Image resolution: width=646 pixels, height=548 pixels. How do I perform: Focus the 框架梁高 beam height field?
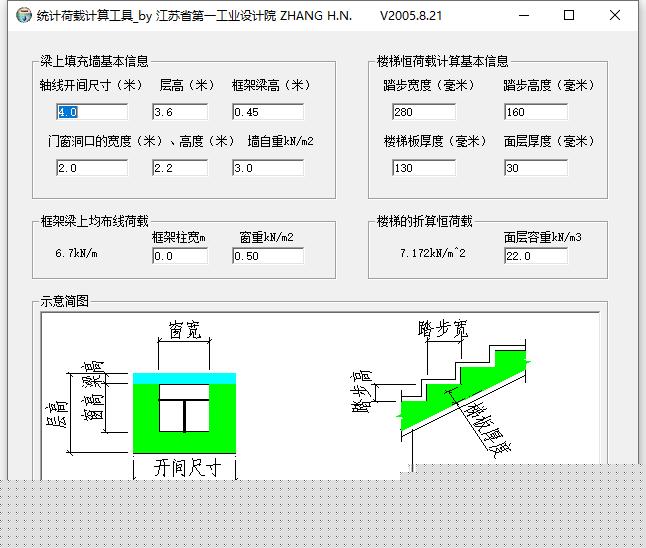(267, 112)
